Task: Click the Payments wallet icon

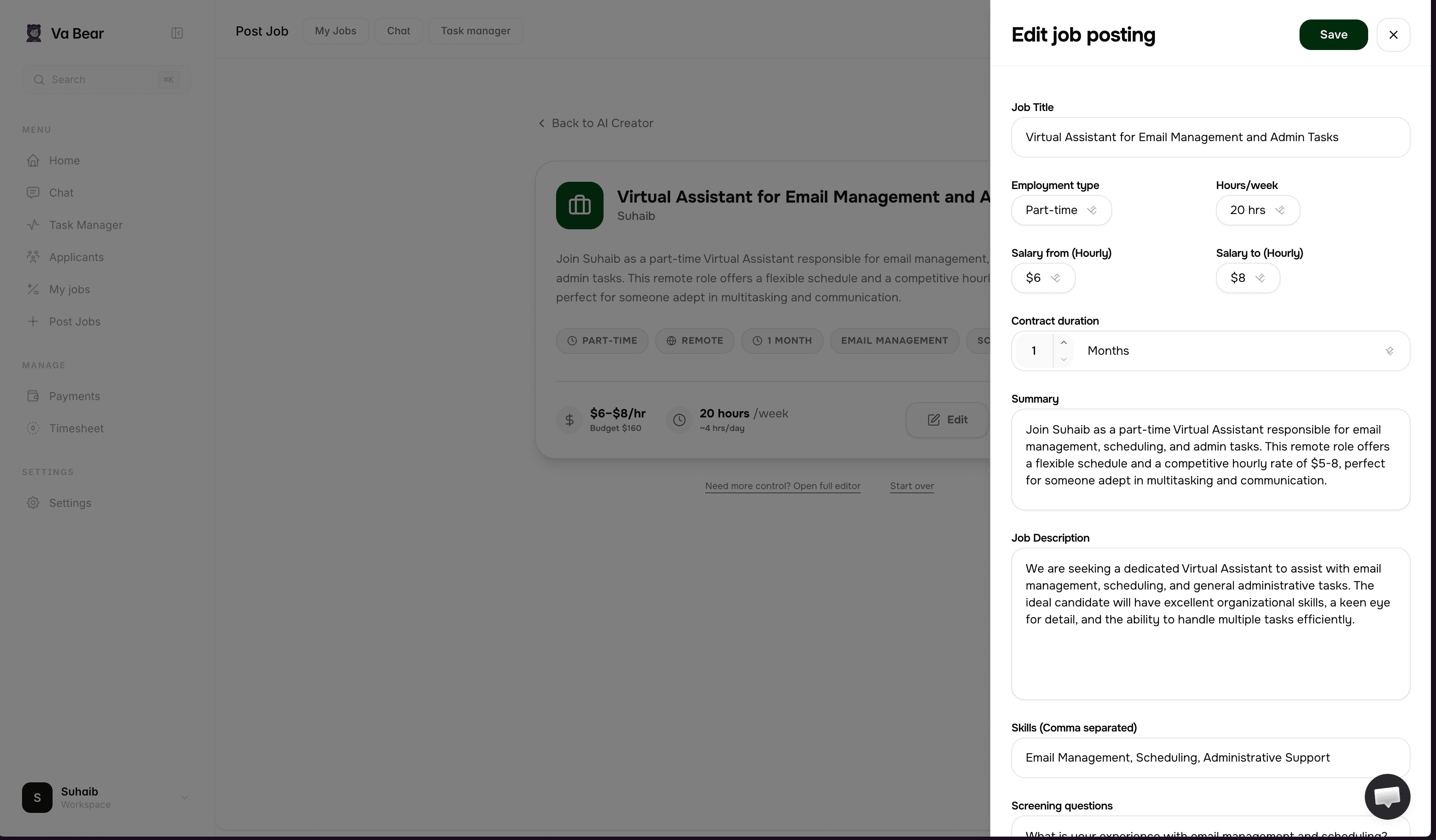Action: coord(33,396)
